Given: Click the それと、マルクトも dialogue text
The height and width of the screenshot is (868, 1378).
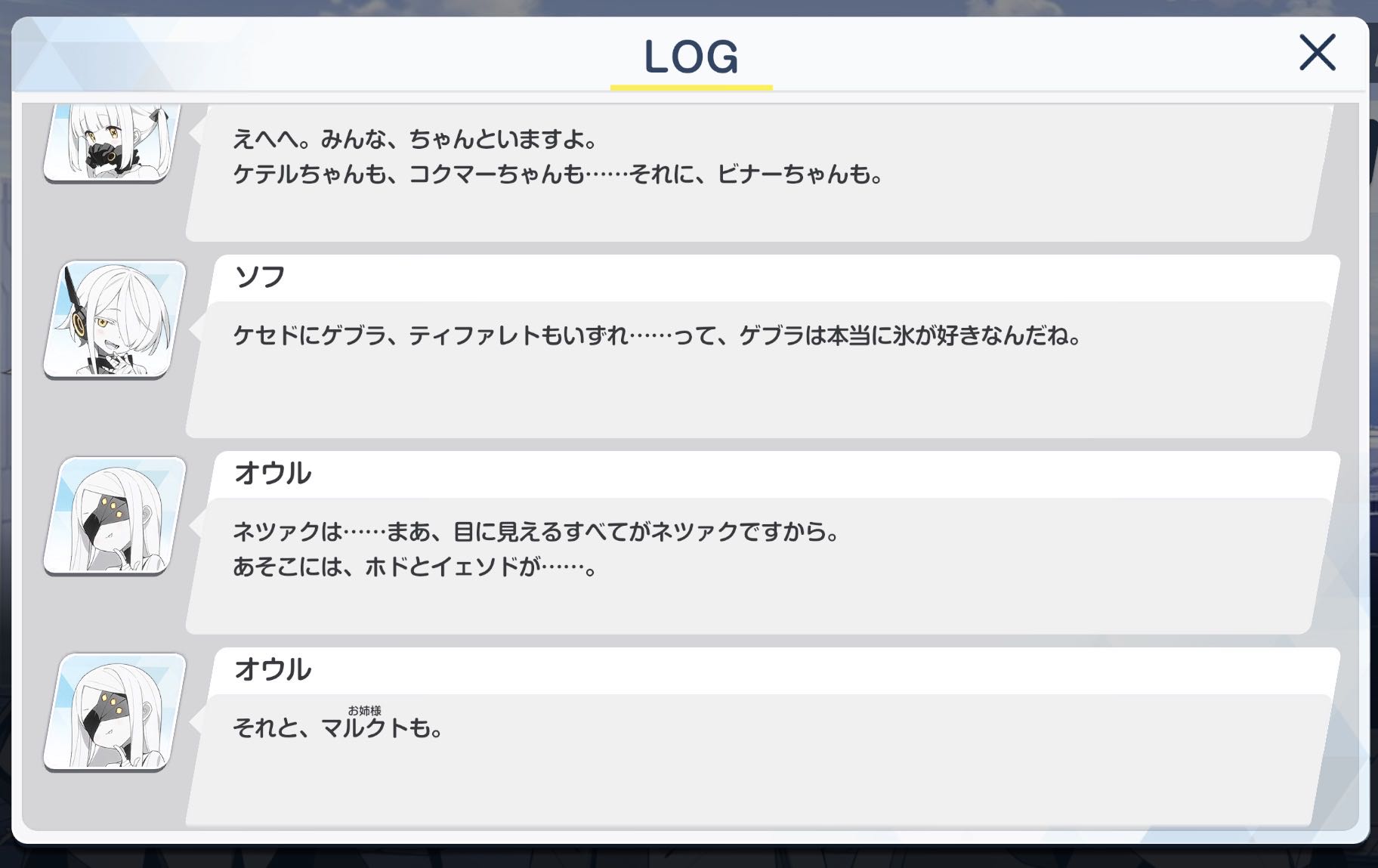Looking at the screenshot, I should 338,729.
